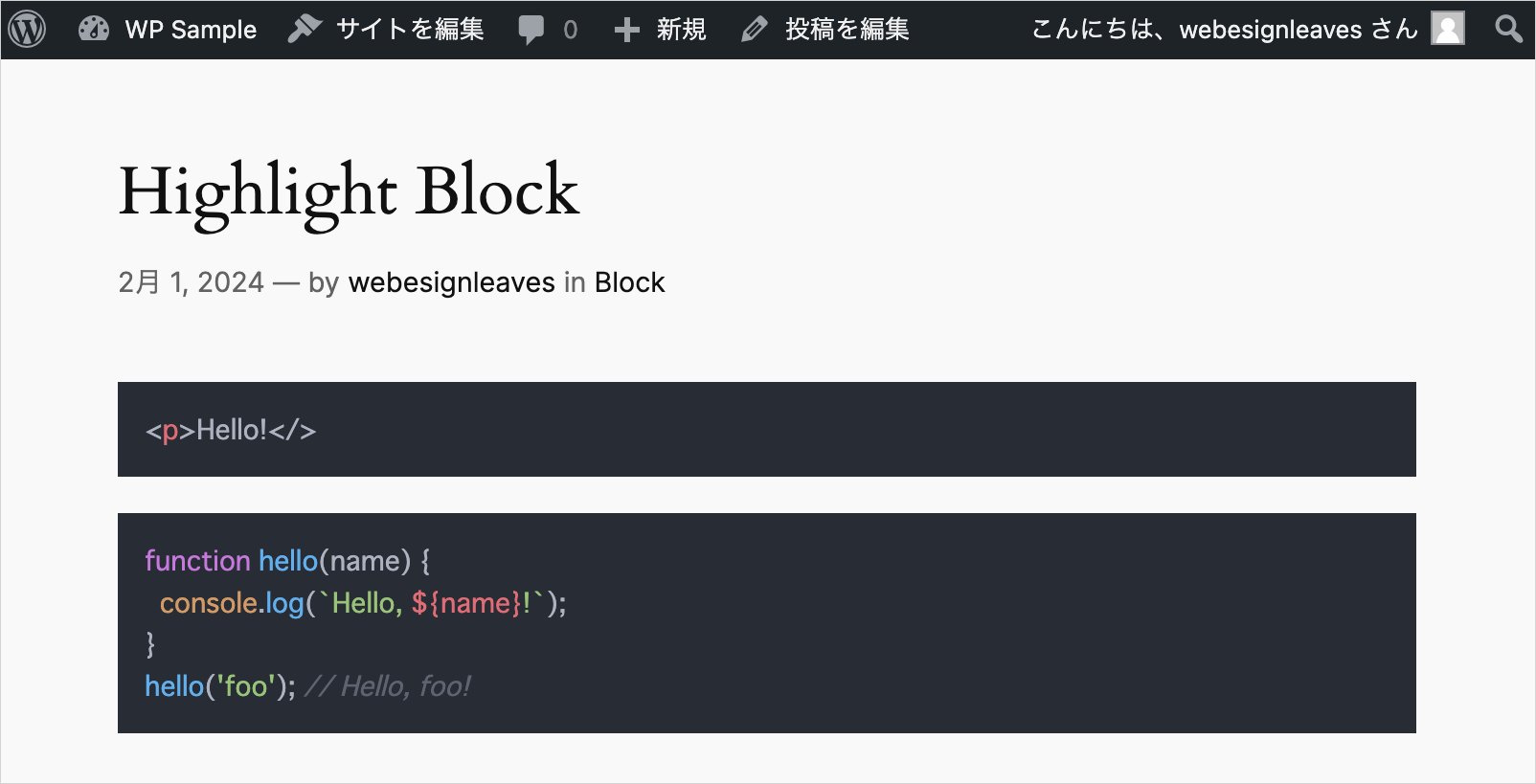
Task: Open the dashboard gauge icon
Action: [94, 30]
